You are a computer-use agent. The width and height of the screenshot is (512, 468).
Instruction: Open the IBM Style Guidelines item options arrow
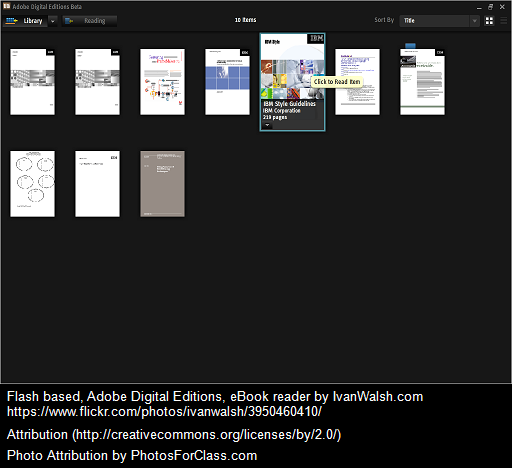click(267, 125)
